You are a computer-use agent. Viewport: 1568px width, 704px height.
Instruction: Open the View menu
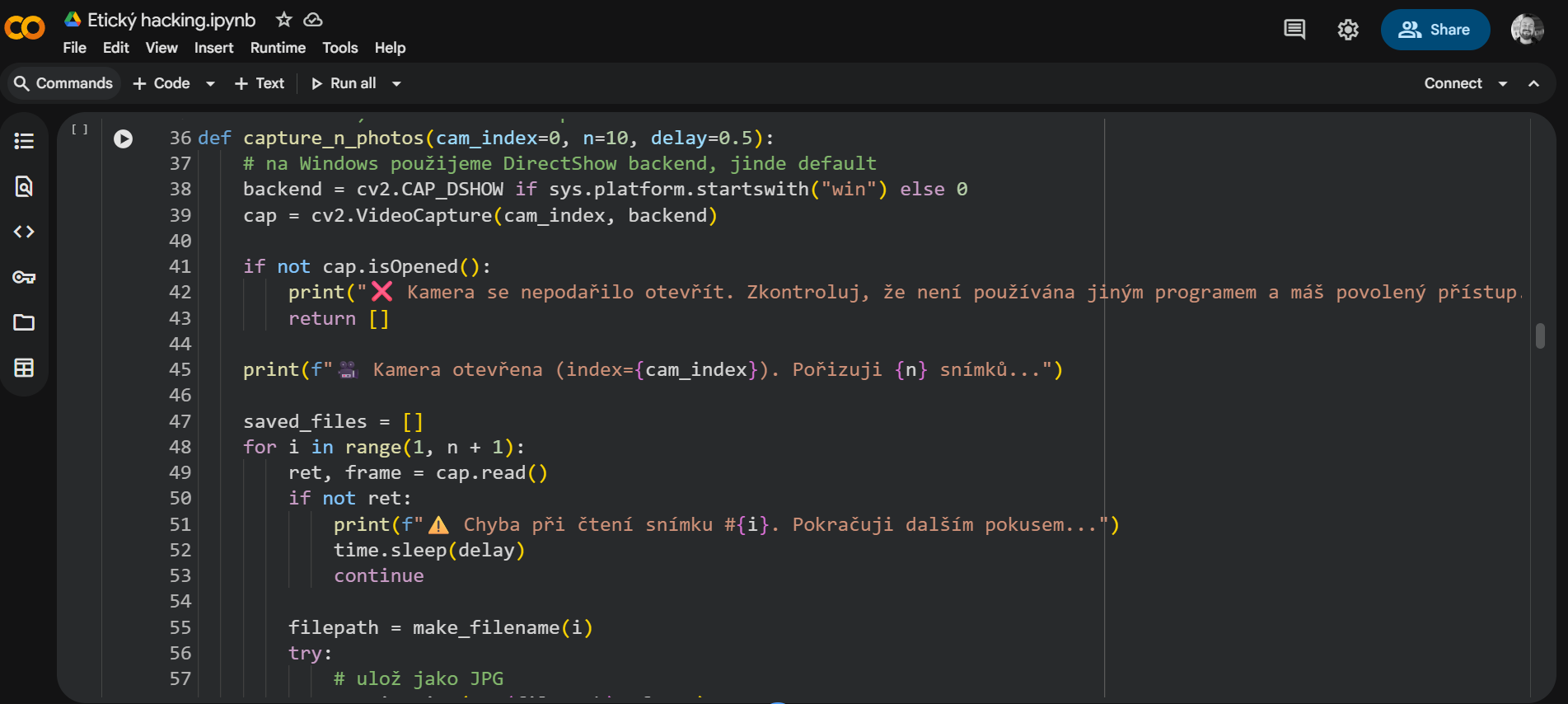(x=161, y=48)
